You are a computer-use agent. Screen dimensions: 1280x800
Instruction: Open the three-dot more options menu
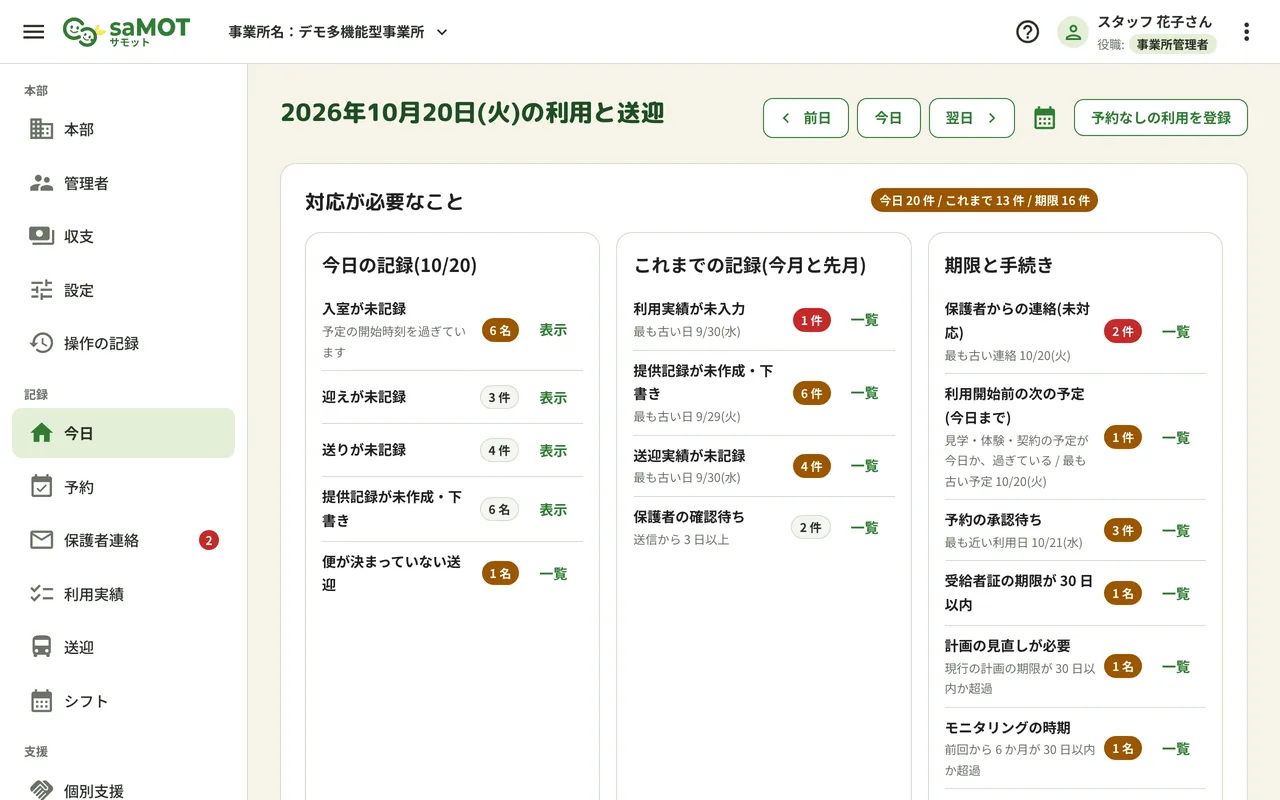[x=1246, y=32]
